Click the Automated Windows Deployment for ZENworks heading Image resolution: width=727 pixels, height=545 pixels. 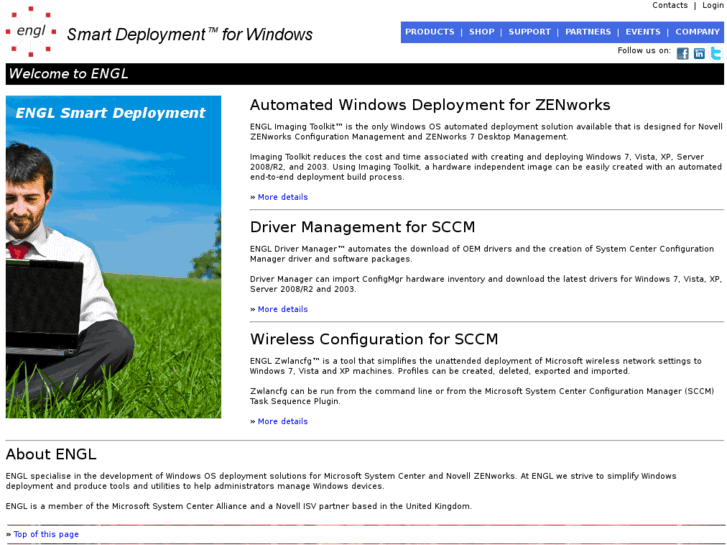[430, 105]
